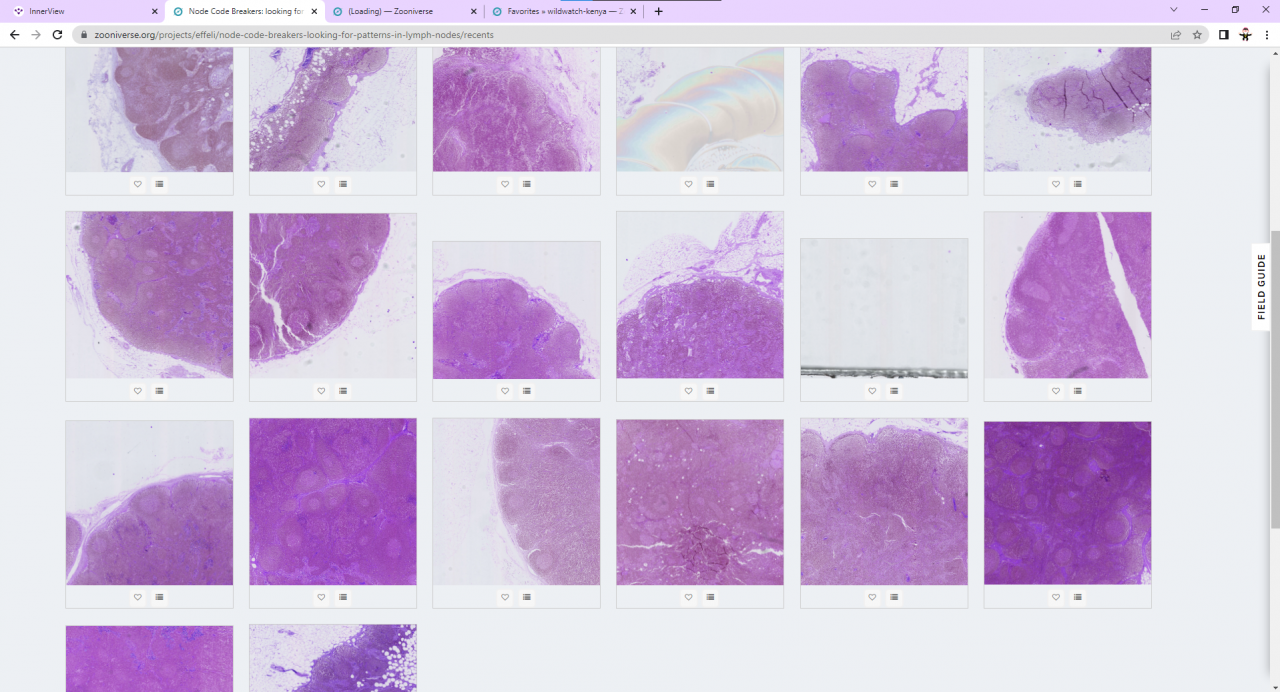The height and width of the screenshot is (692, 1280).
Task: Favorite the pale gray half-tissue image
Action: [x=505, y=597]
